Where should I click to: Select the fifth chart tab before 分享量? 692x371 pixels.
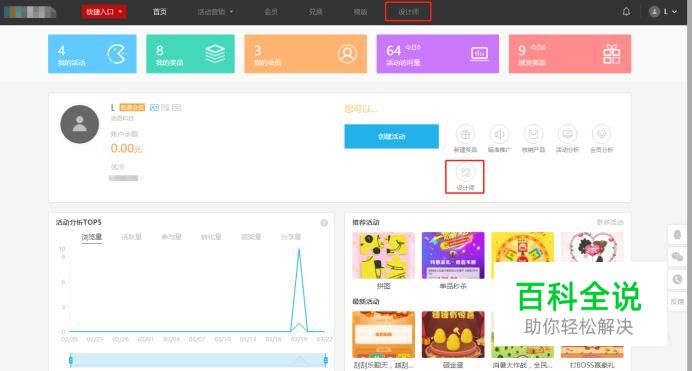tap(251, 237)
